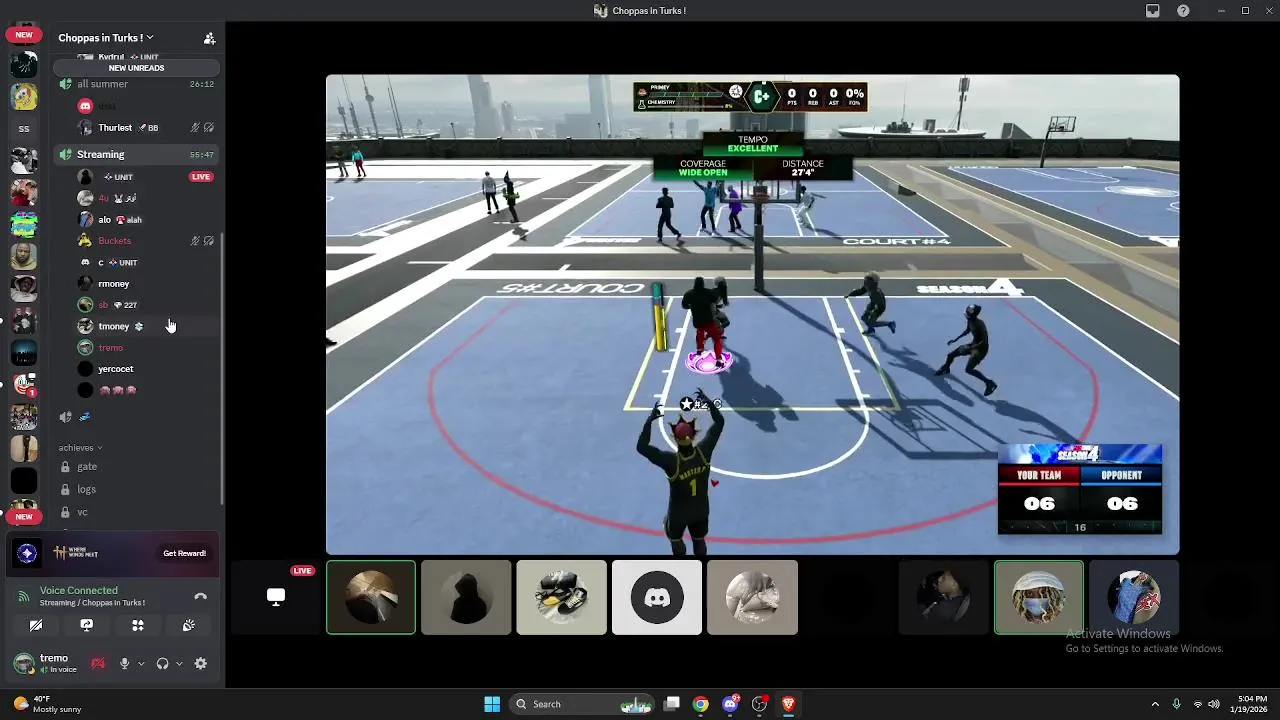Select user Thurlest in all summer channel
Viewport: 1280px width, 720px height.
pos(146,128)
